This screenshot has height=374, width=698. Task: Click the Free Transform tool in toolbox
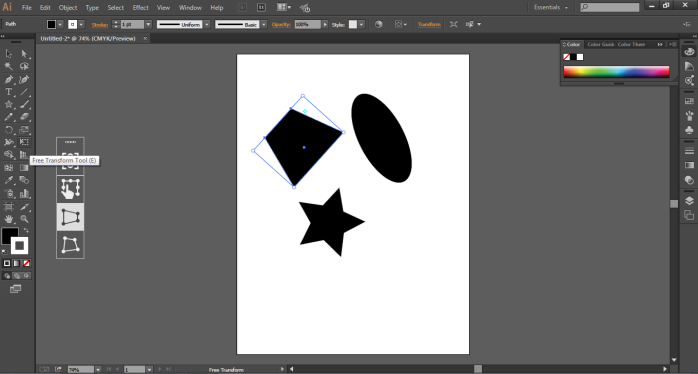(x=24, y=142)
